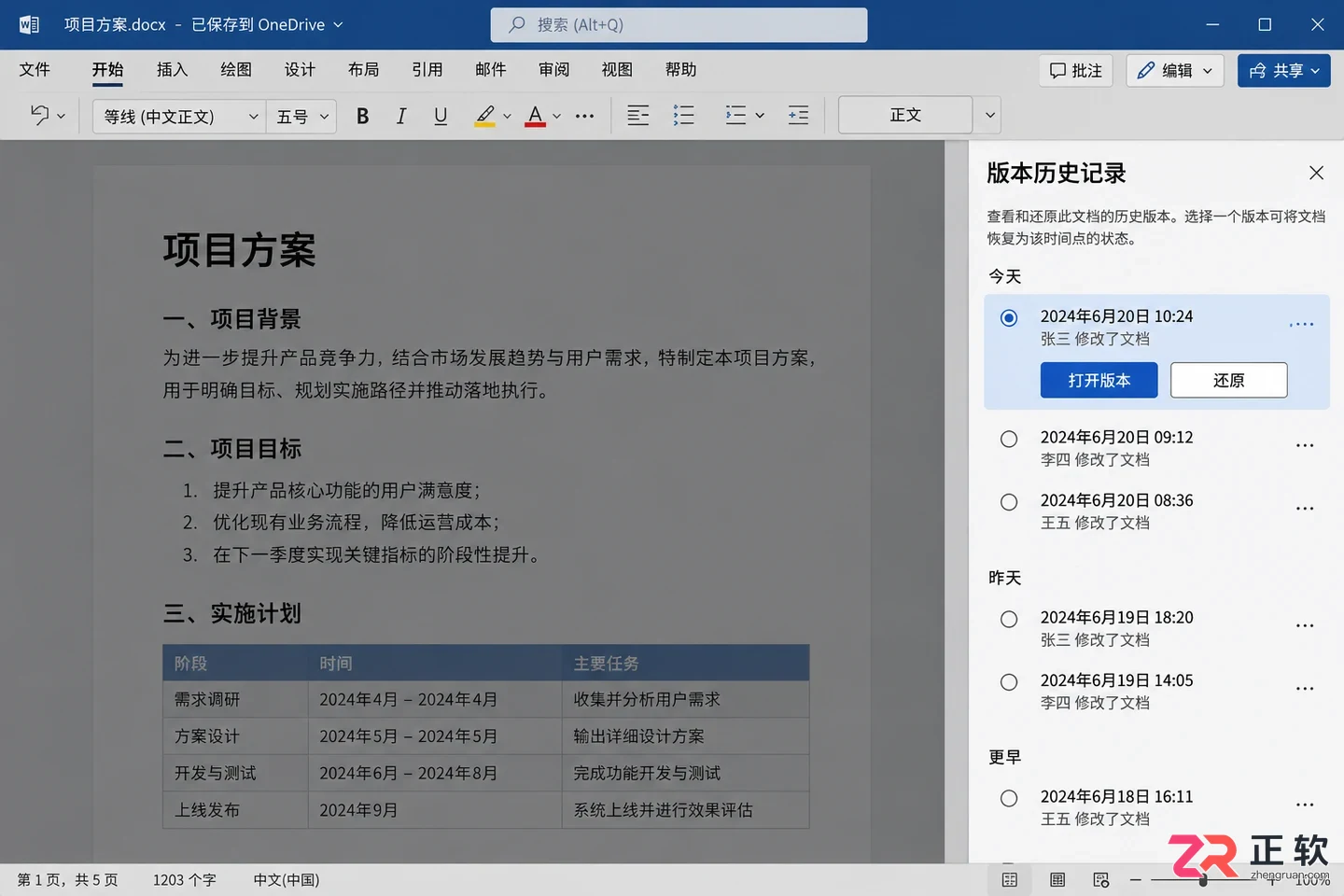
Task: Open options for 10:24 version
Action: pyautogui.click(x=1301, y=324)
